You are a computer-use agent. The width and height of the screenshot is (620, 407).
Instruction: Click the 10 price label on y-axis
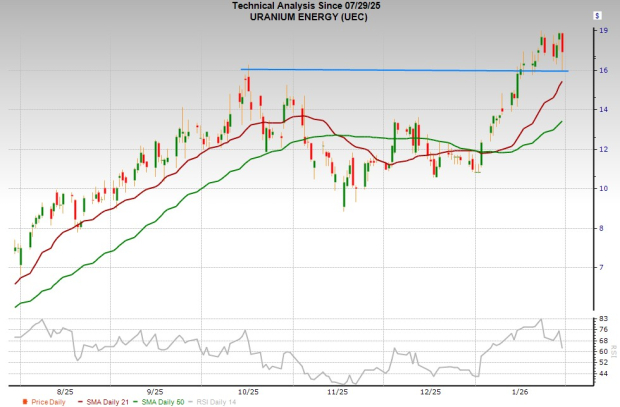point(604,188)
